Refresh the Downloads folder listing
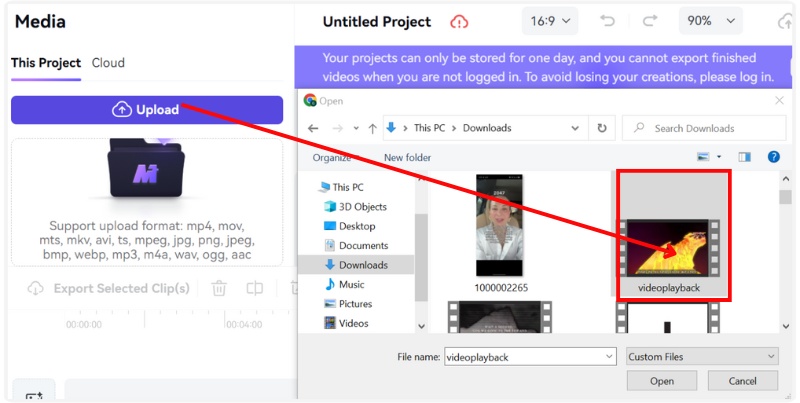This screenshot has width=800, height=403. pos(601,128)
